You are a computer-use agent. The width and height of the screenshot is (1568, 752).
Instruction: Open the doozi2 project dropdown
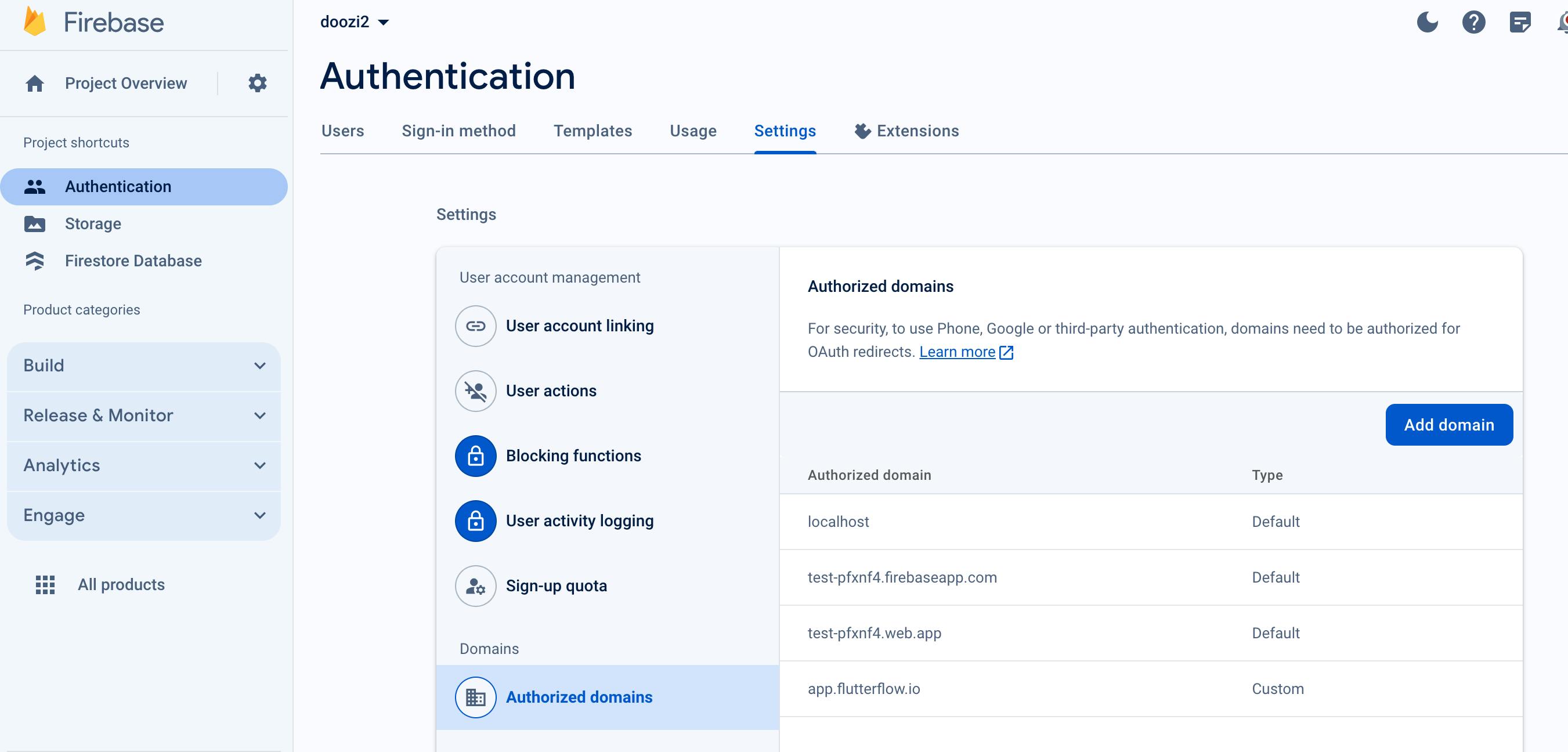click(354, 22)
